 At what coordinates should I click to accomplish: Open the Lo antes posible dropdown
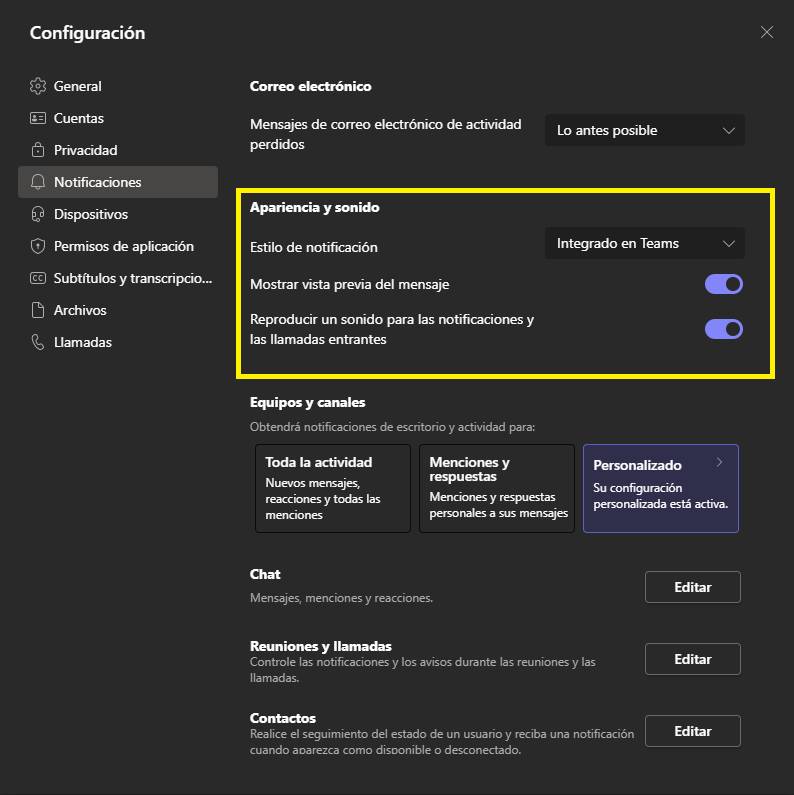645,130
